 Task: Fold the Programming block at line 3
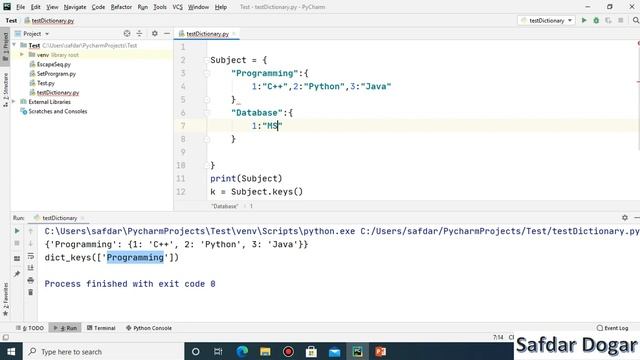206,73
